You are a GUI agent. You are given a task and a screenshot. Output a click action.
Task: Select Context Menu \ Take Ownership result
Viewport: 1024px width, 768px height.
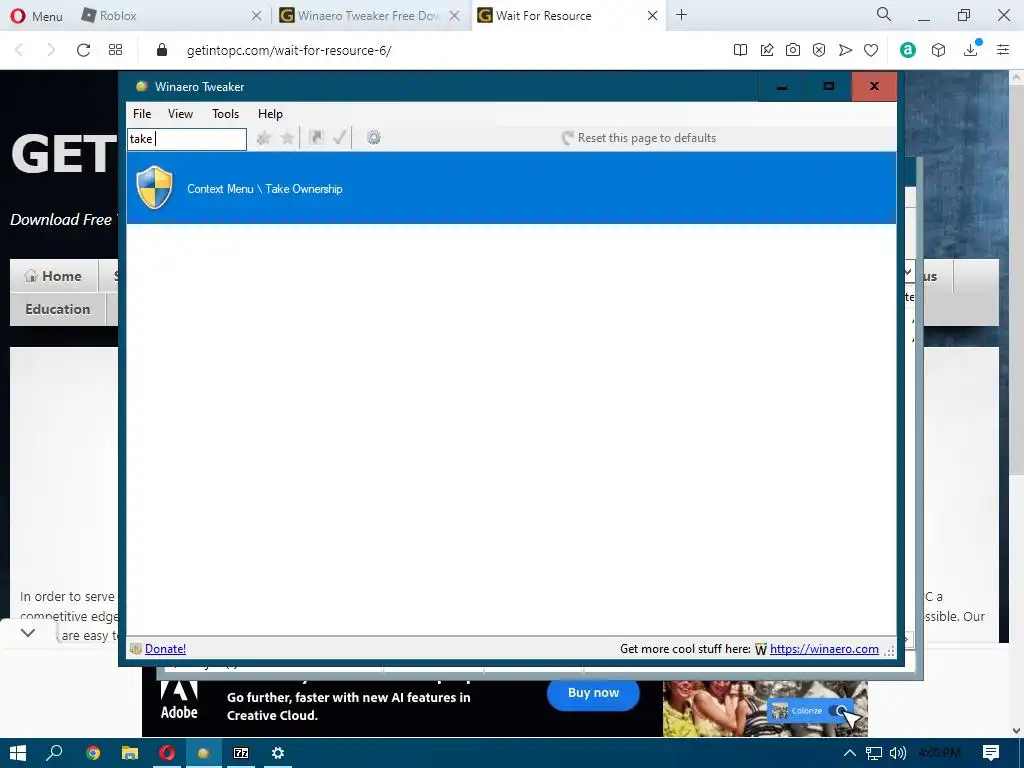pos(511,188)
